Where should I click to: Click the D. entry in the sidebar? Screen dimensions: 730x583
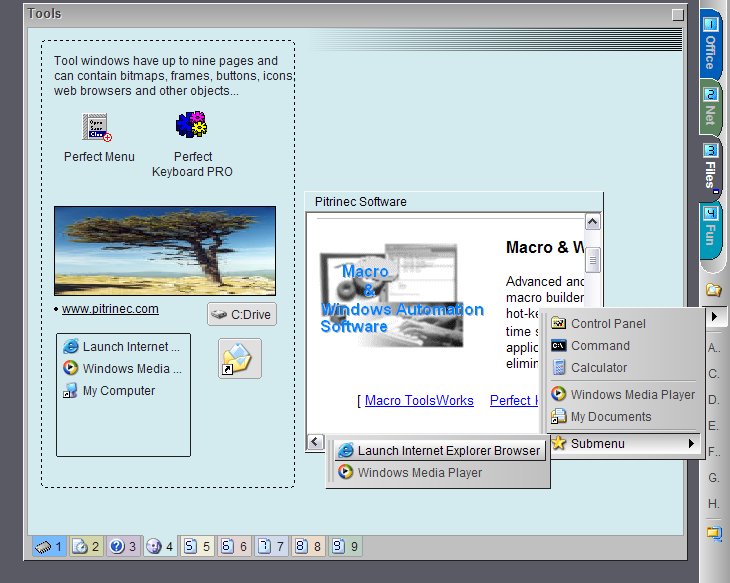(714, 400)
